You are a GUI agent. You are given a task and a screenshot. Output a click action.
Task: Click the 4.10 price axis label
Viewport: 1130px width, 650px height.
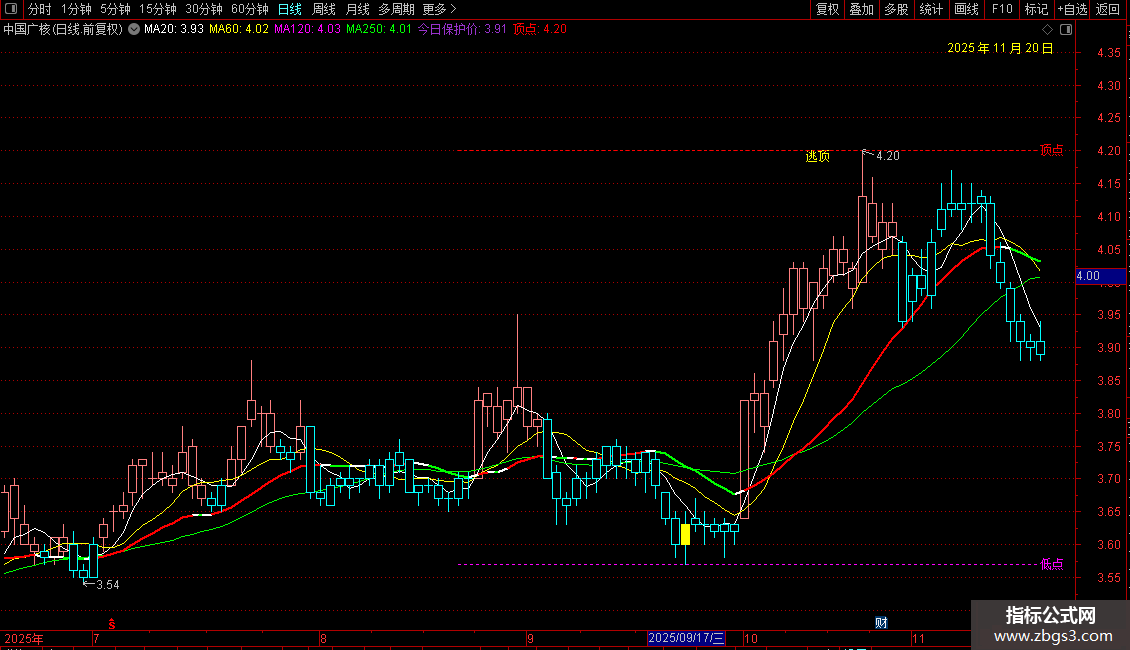(x=1109, y=217)
